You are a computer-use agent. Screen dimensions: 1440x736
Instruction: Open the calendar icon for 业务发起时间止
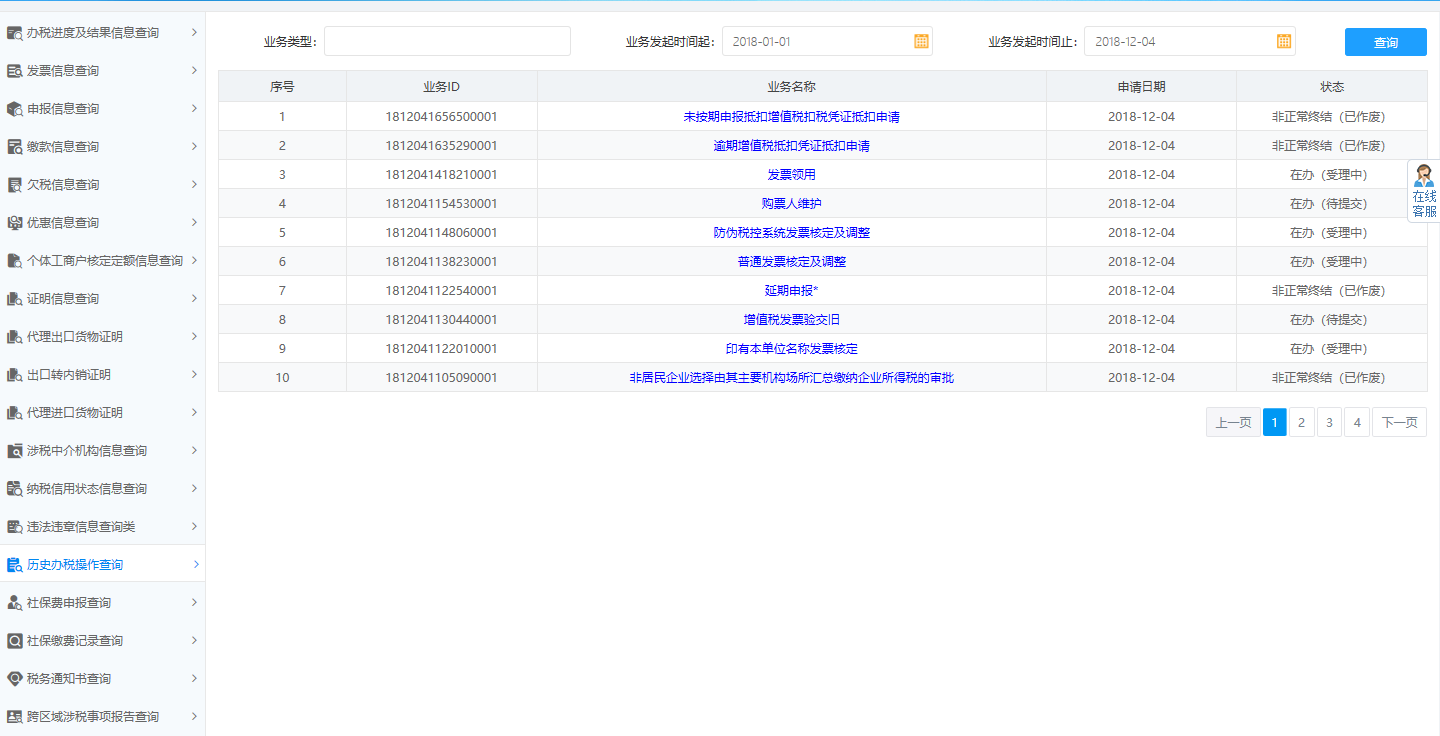pos(1283,41)
